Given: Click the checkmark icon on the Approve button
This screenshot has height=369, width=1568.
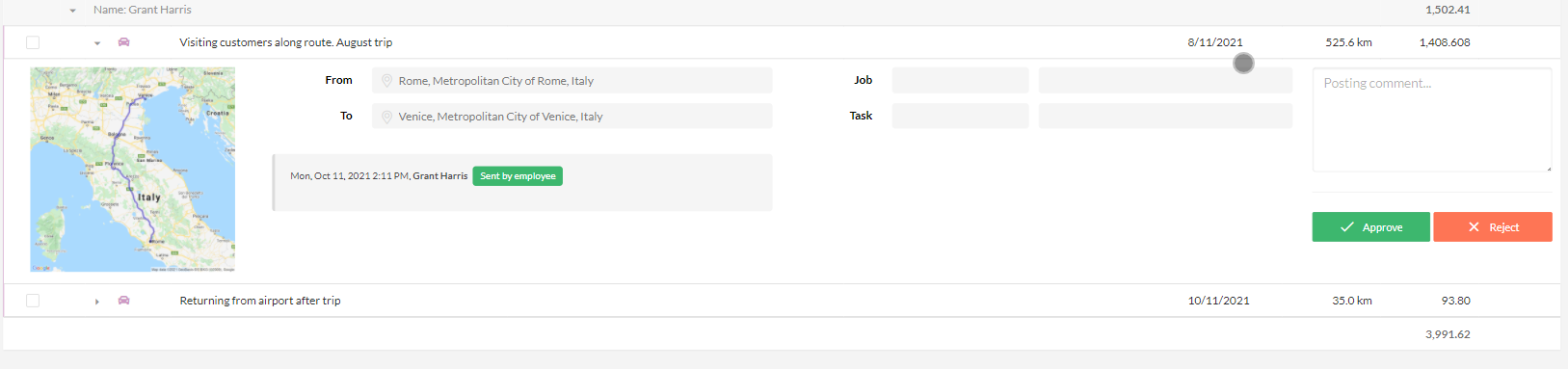Looking at the screenshot, I should [1347, 227].
